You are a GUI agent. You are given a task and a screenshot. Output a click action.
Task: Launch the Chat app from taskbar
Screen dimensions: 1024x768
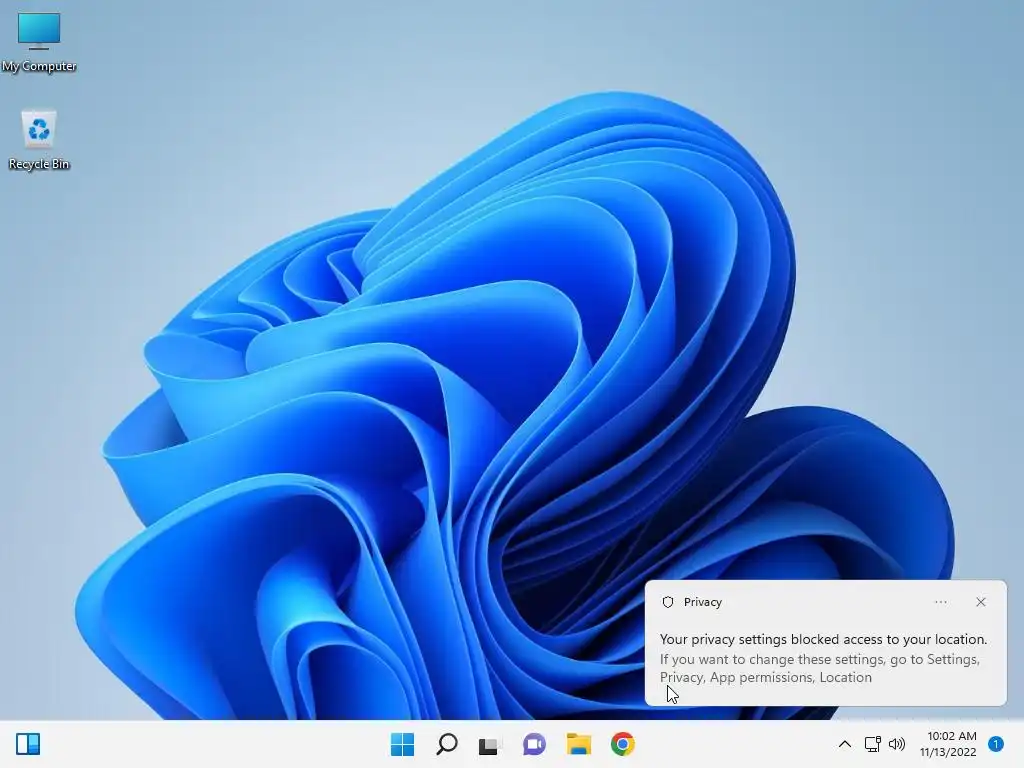534,744
